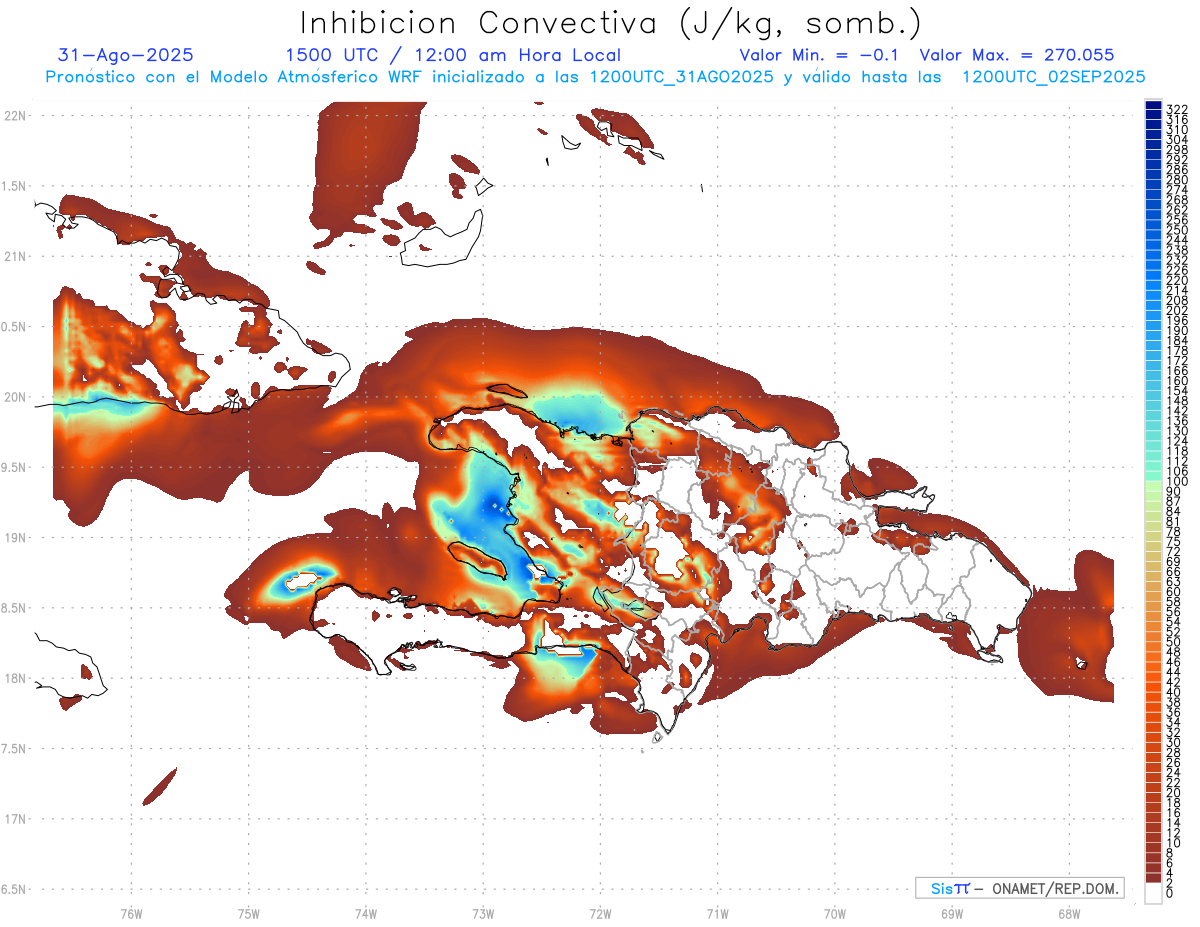Image resolution: width=1200 pixels, height=927 pixels.
Task: Click the '1.5N' latitude label
Action: coord(14,187)
